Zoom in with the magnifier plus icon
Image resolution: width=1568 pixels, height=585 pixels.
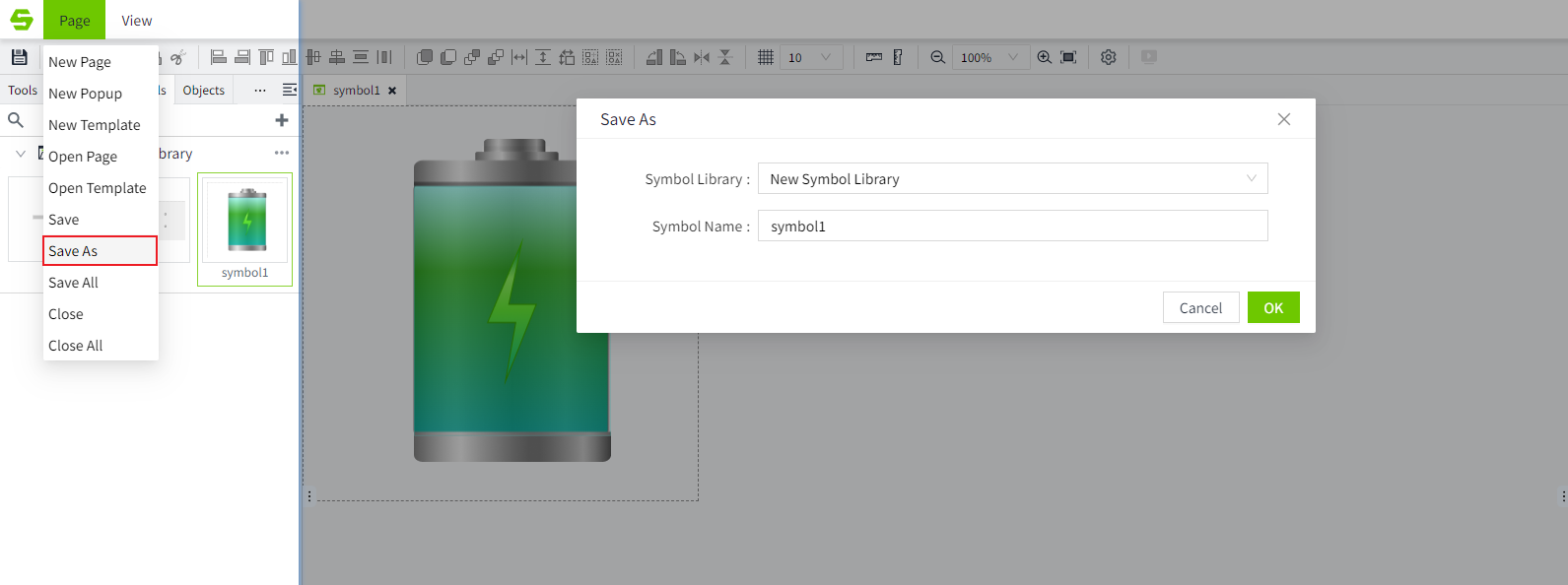tap(1045, 57)
